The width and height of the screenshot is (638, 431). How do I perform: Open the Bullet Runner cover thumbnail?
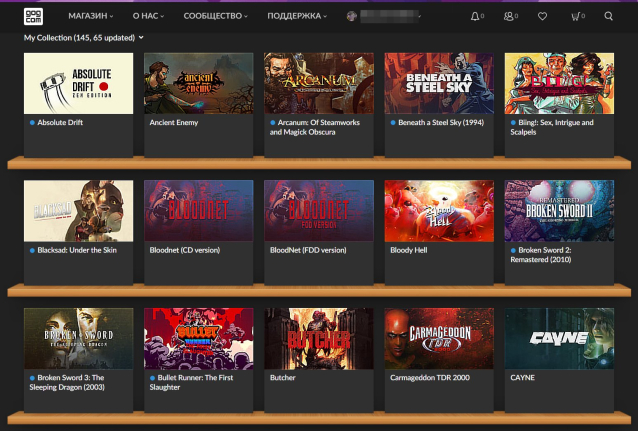[199, 339]
